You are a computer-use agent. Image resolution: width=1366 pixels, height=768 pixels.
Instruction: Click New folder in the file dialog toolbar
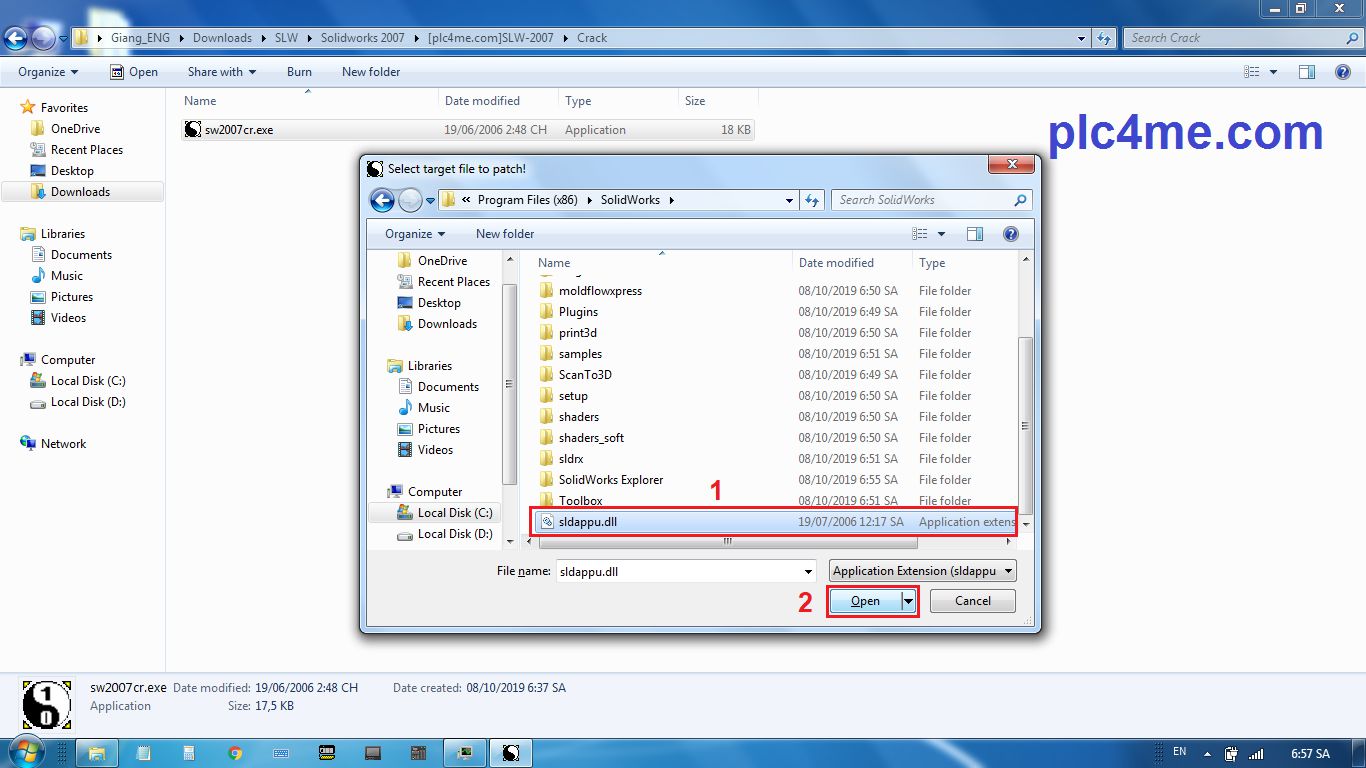[505, 234]
